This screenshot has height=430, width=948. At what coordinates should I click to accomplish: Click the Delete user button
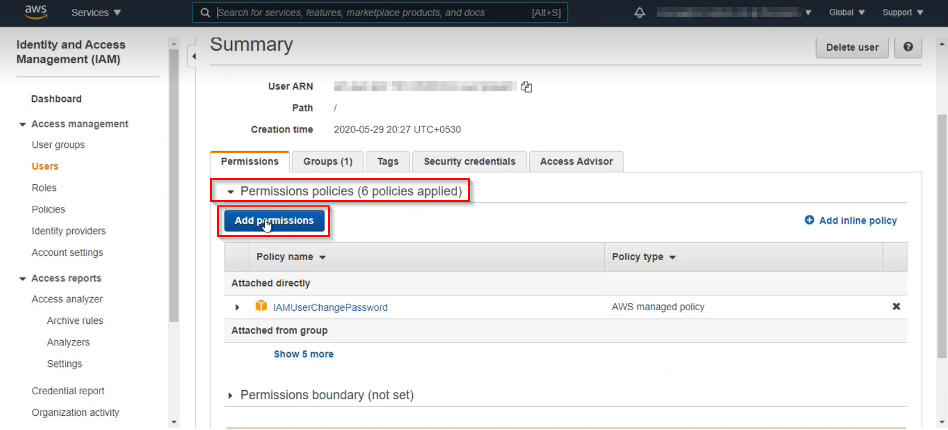[x=852, y=47]
